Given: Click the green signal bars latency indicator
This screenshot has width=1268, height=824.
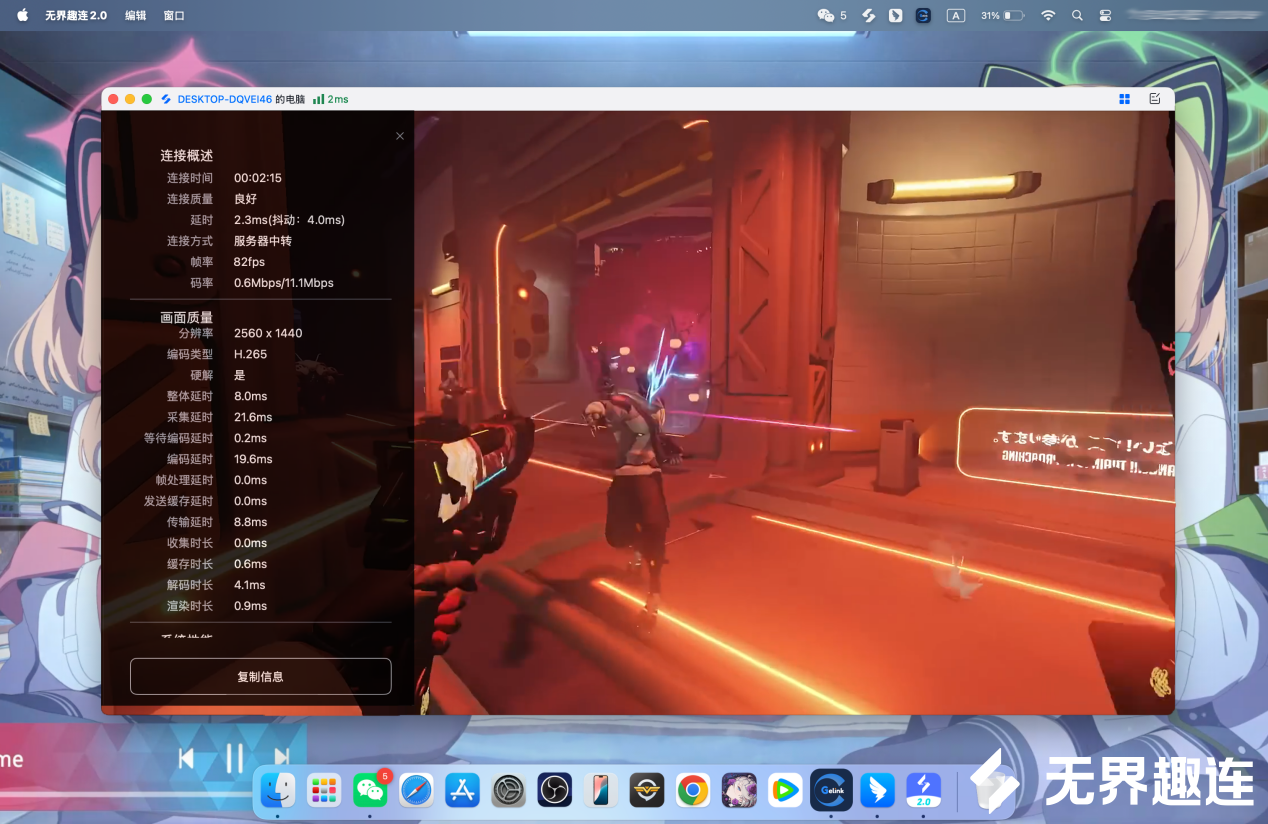Looking at the screenshot, I should coord(318,99).
